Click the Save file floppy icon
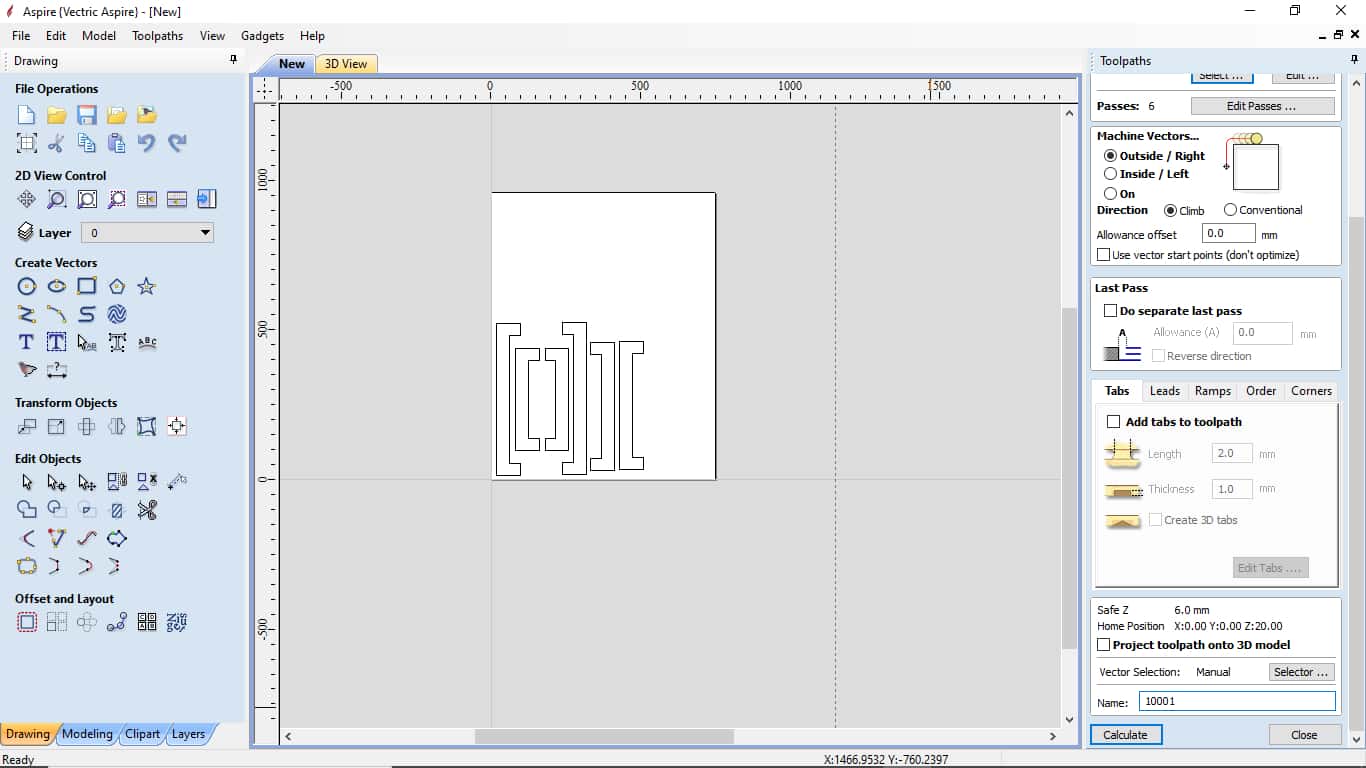The width and height of the screenshot is (1366, 768). coord(87,115)
